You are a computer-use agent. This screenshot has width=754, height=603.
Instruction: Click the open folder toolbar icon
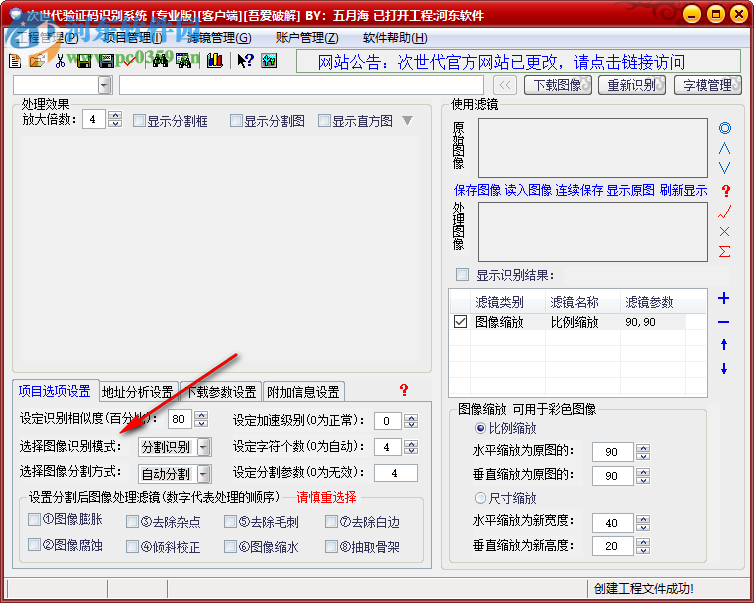click(x=37, y=61)
